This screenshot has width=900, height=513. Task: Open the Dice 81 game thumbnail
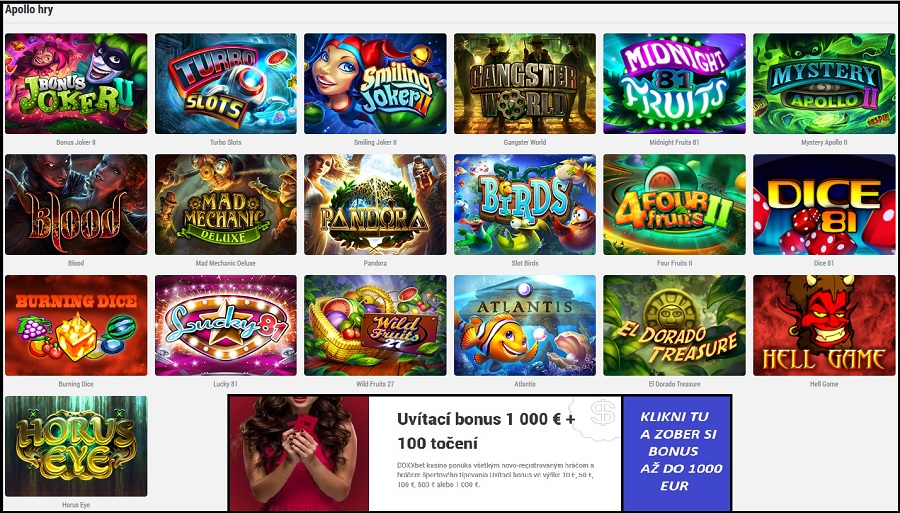[x=824, y=204]
